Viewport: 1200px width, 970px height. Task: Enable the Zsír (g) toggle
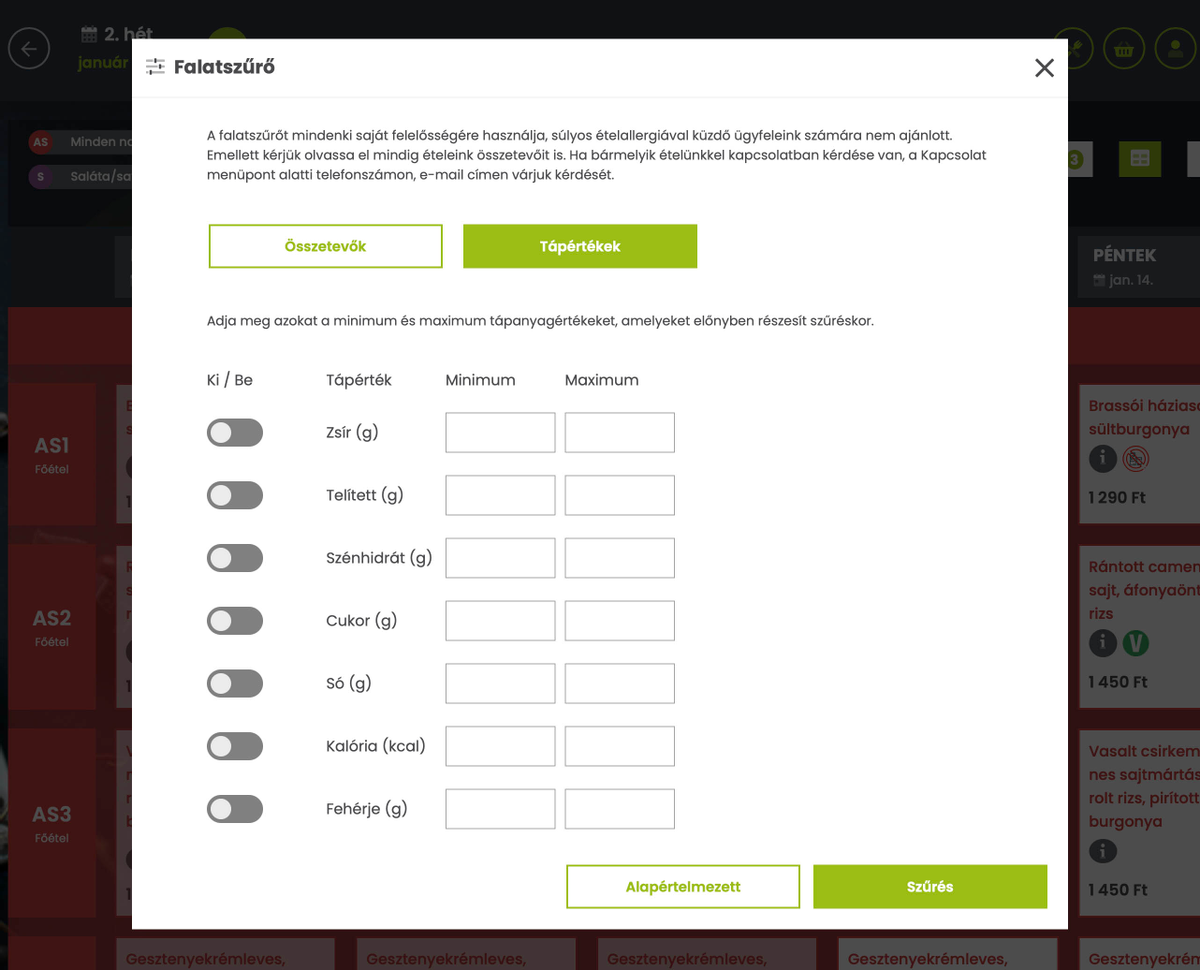coord(235,432)
